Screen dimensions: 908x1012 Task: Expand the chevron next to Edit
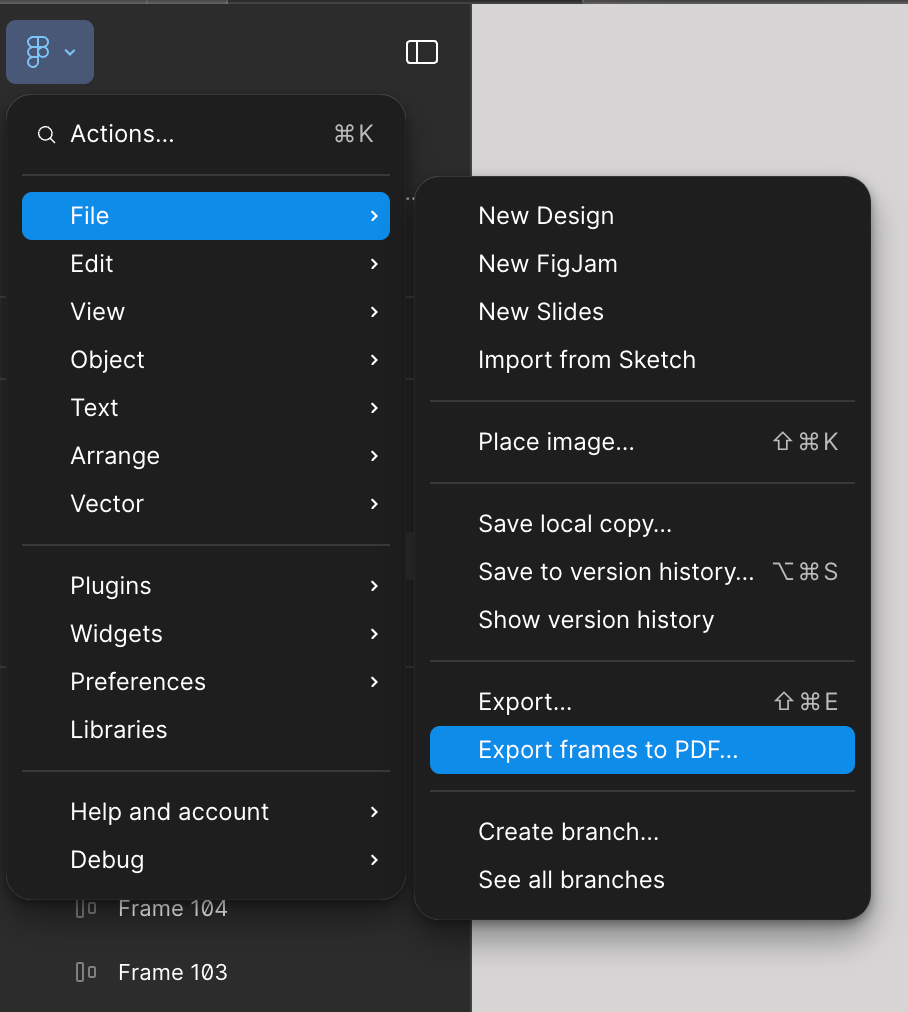[374, 264]
